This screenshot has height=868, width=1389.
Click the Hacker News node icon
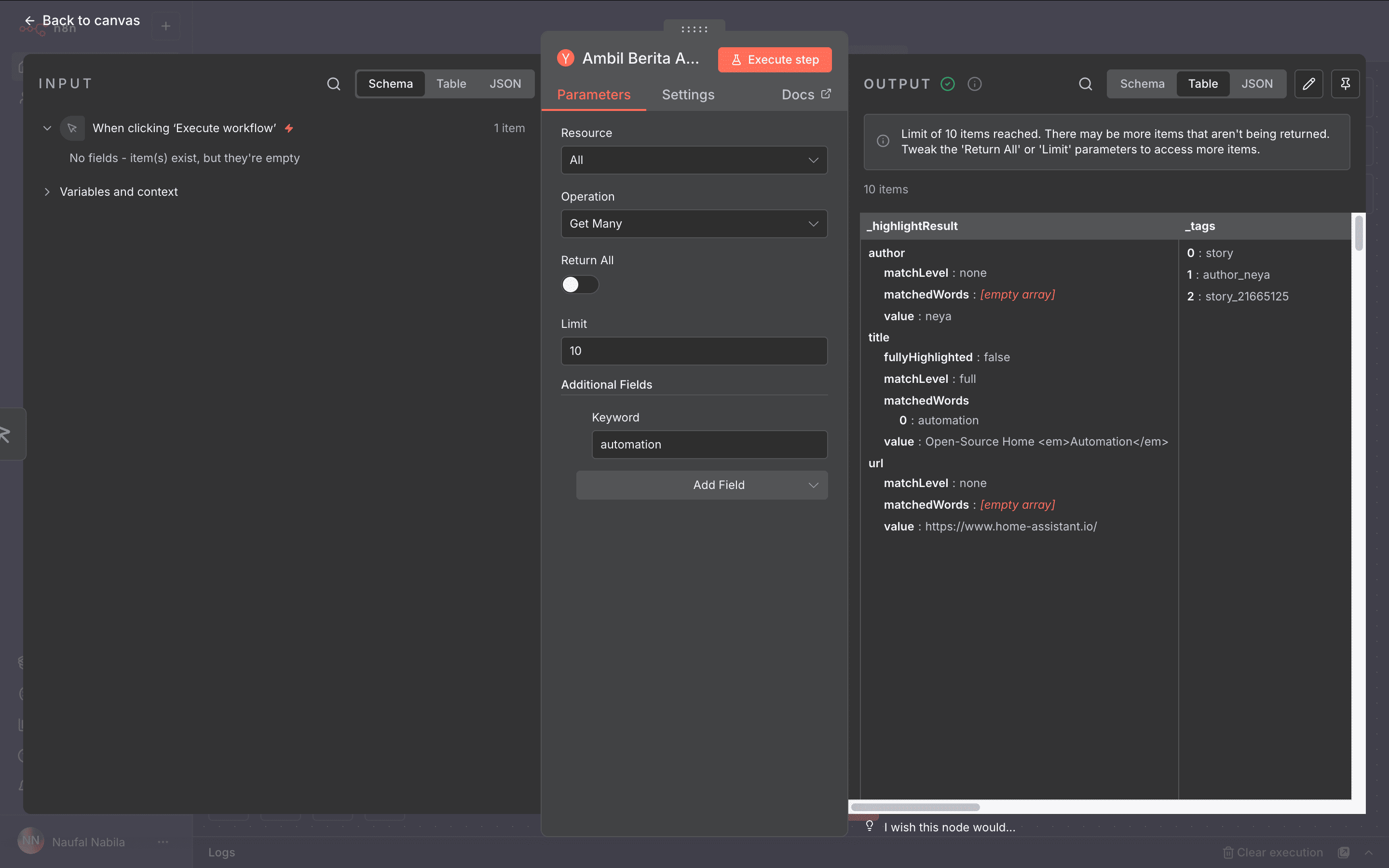pos(565,58)
